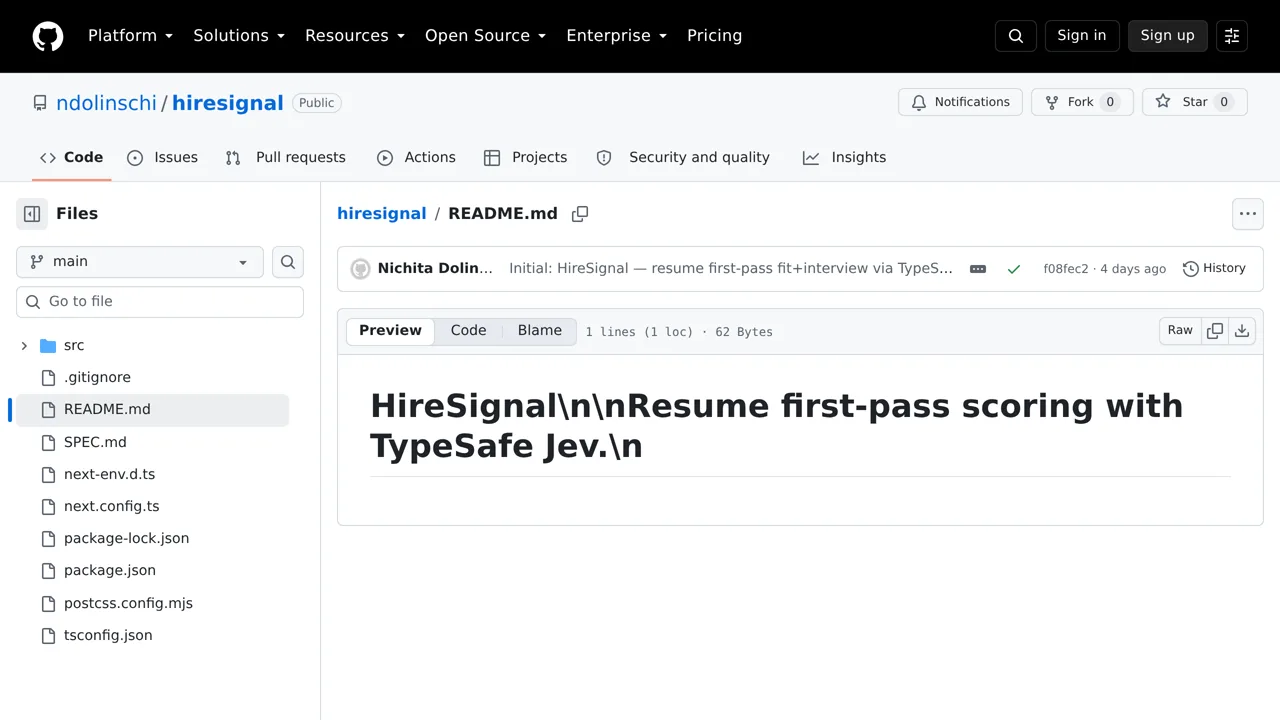Switch to the Preview view
This screenshot has width=1280, height=720.
[x=391, y=331]
